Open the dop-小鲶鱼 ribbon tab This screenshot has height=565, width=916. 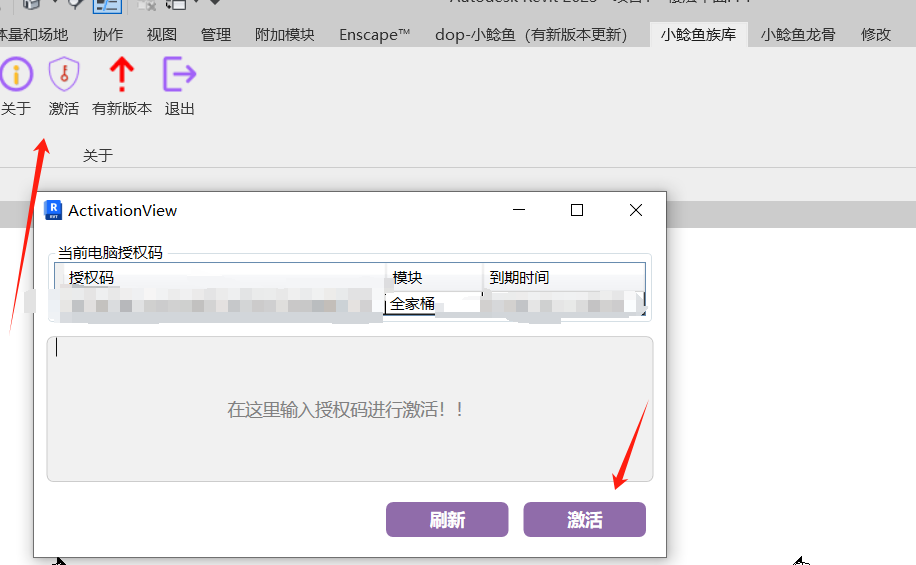531,34
